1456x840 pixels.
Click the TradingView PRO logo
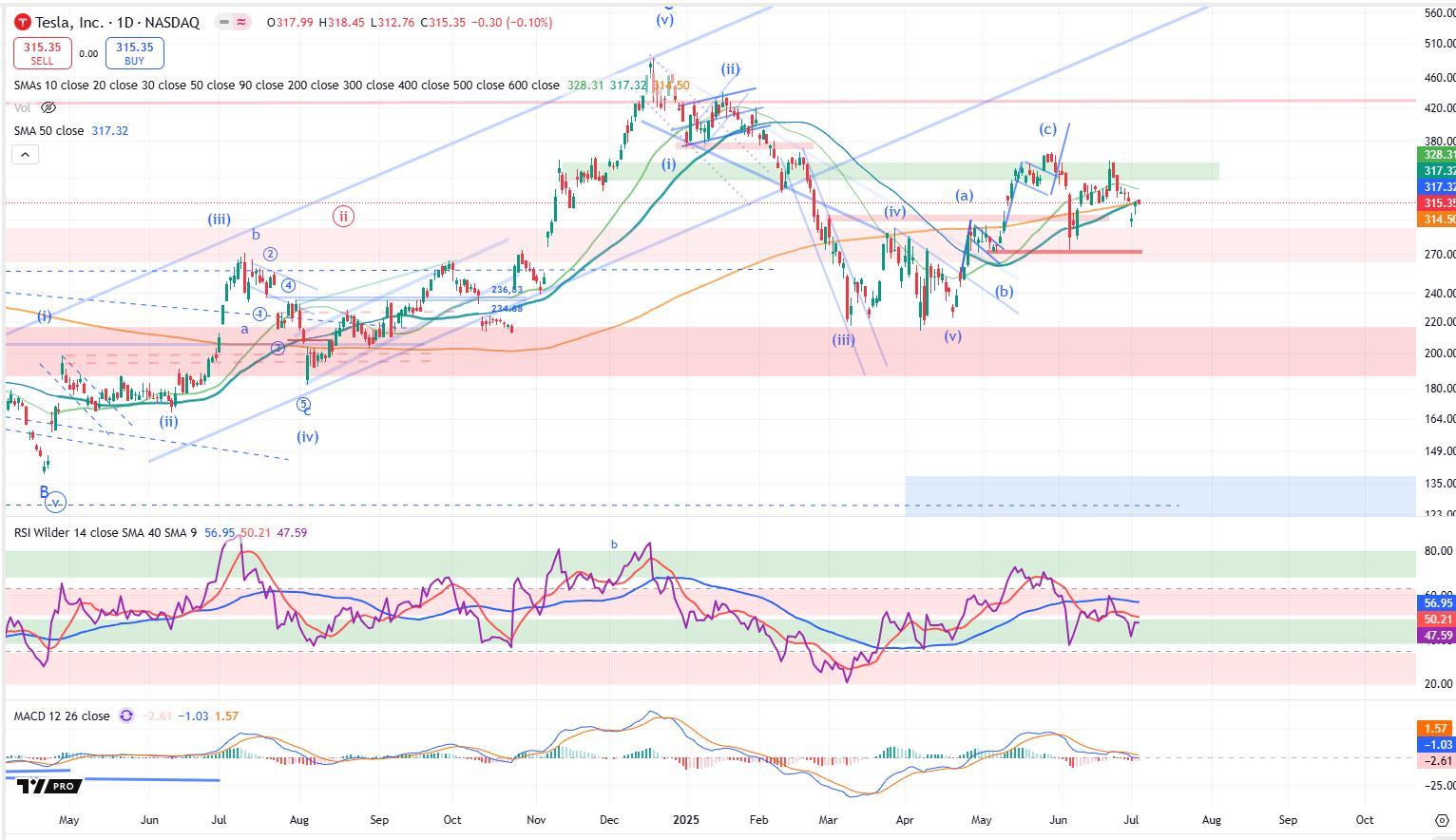coord(49,786)
